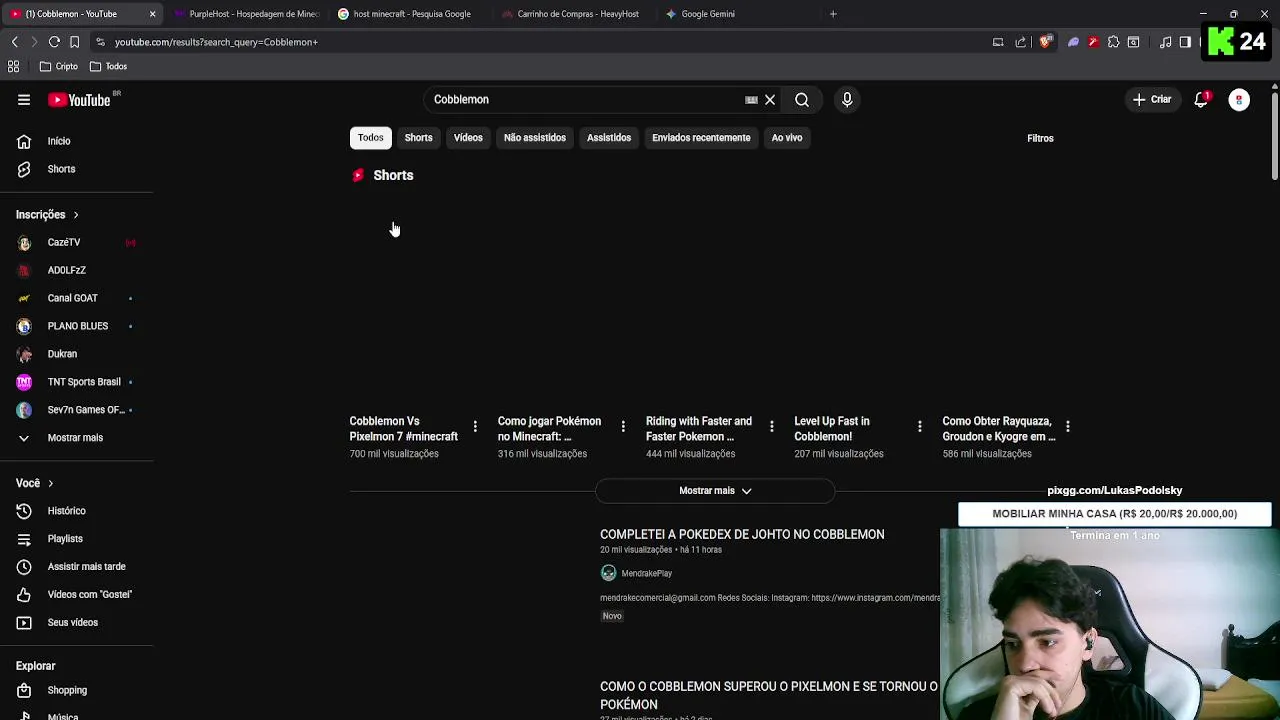
Task: Click the Brave Shields lion icon
Action: coord(1046,42)
